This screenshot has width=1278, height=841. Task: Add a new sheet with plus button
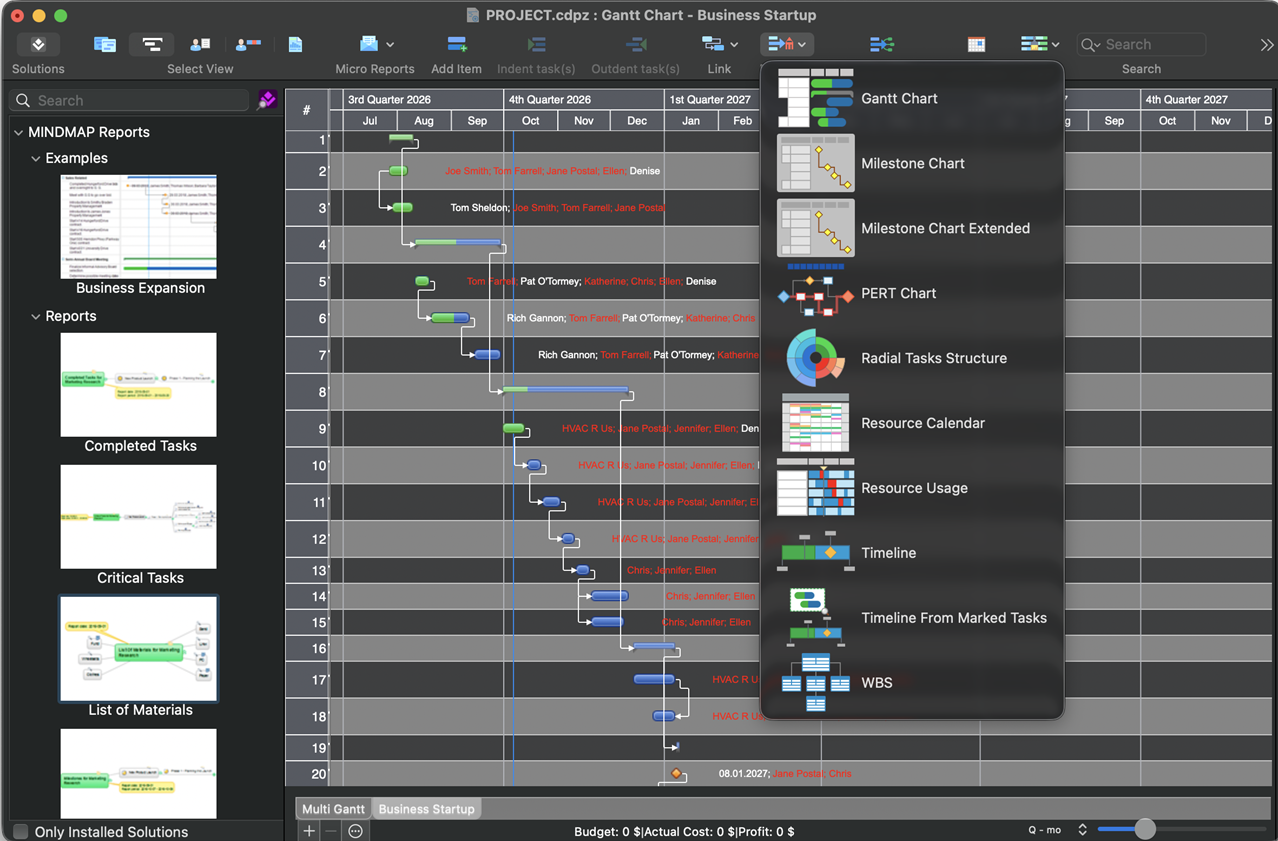[x=309, y=831]
